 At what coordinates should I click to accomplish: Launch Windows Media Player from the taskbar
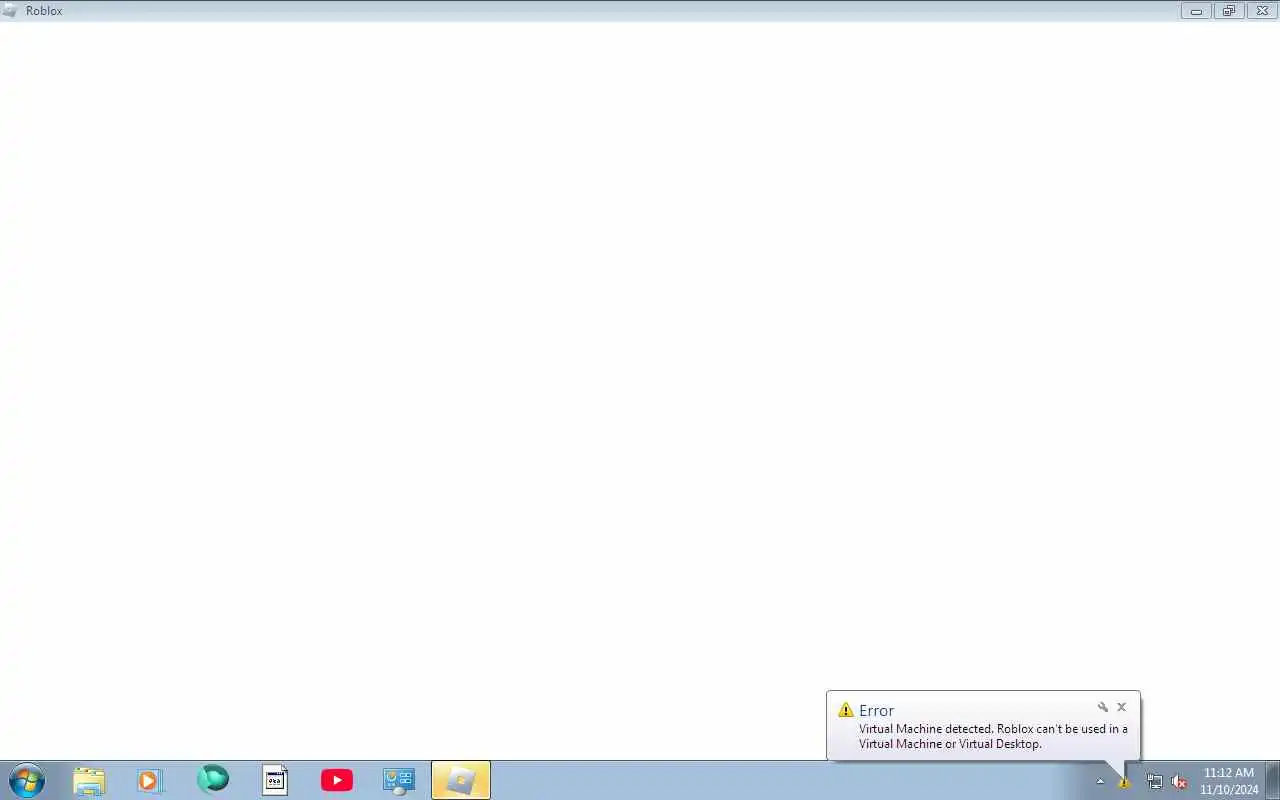click(x=150, y=780)
